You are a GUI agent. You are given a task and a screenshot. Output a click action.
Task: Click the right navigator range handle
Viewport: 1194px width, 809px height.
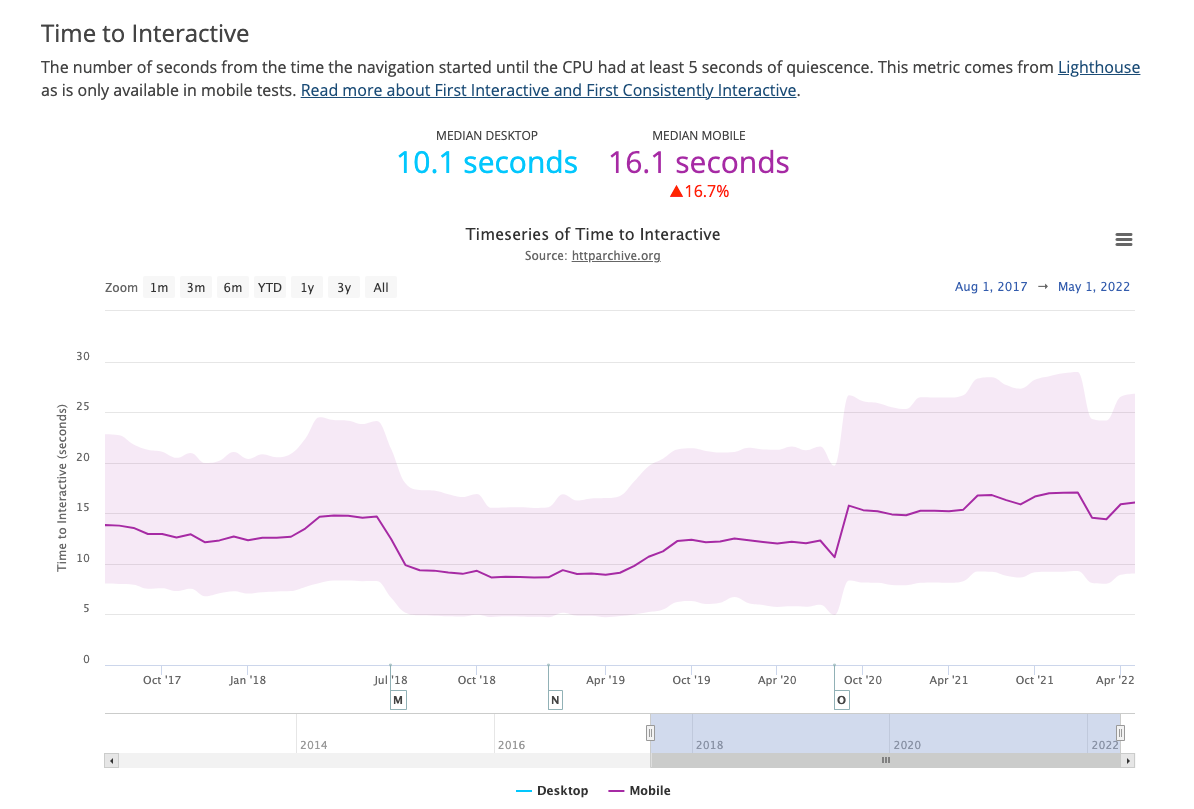pos(1120,733)
